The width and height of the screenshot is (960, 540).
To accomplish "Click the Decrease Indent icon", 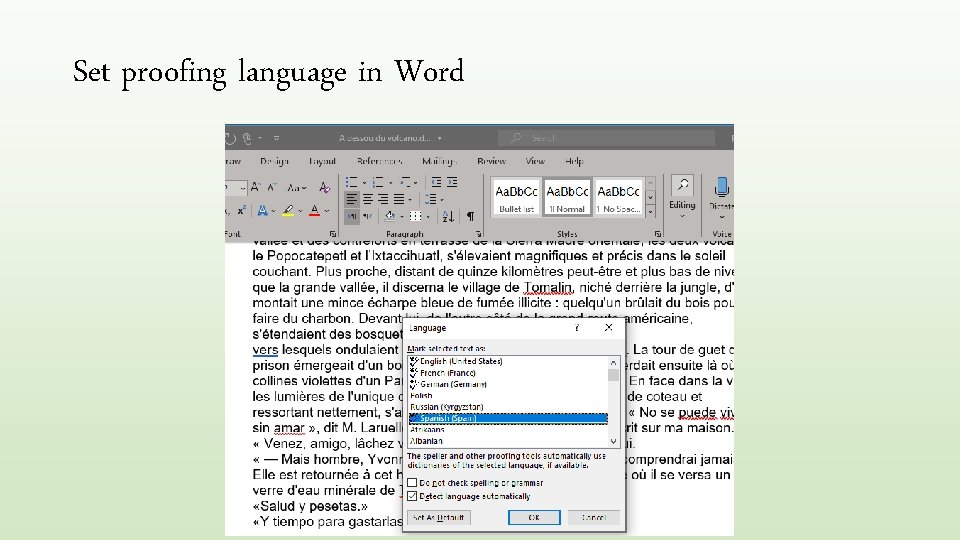I will tap(436, 182).
